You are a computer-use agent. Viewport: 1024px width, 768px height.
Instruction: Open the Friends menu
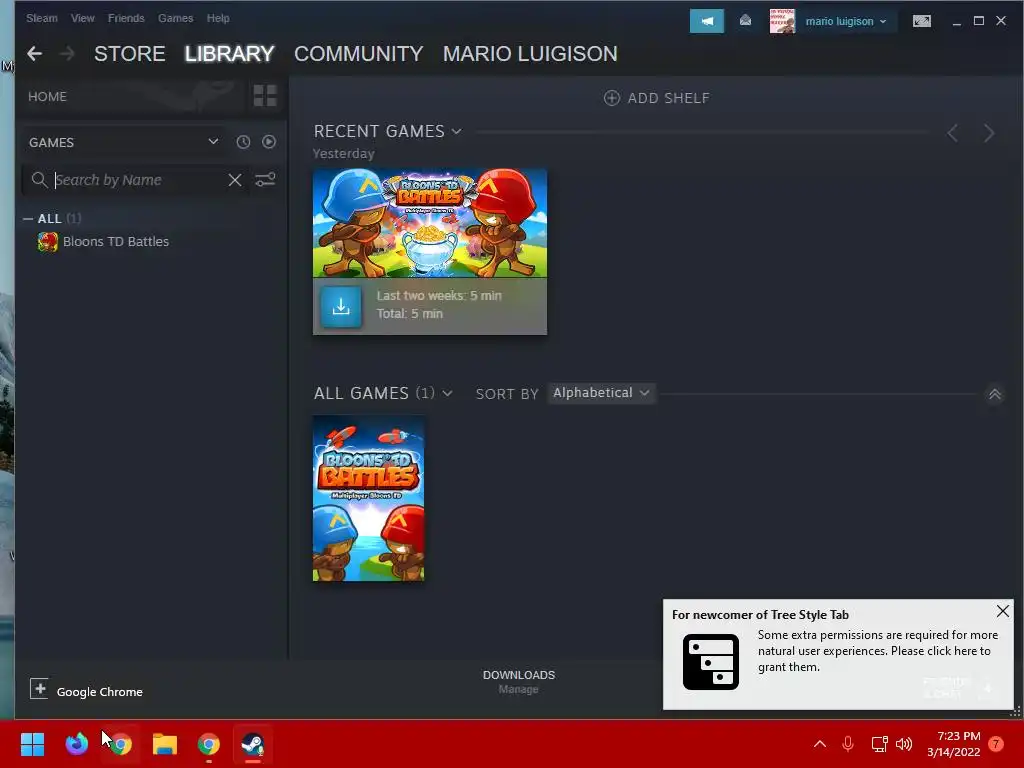(x=126, y=18)
